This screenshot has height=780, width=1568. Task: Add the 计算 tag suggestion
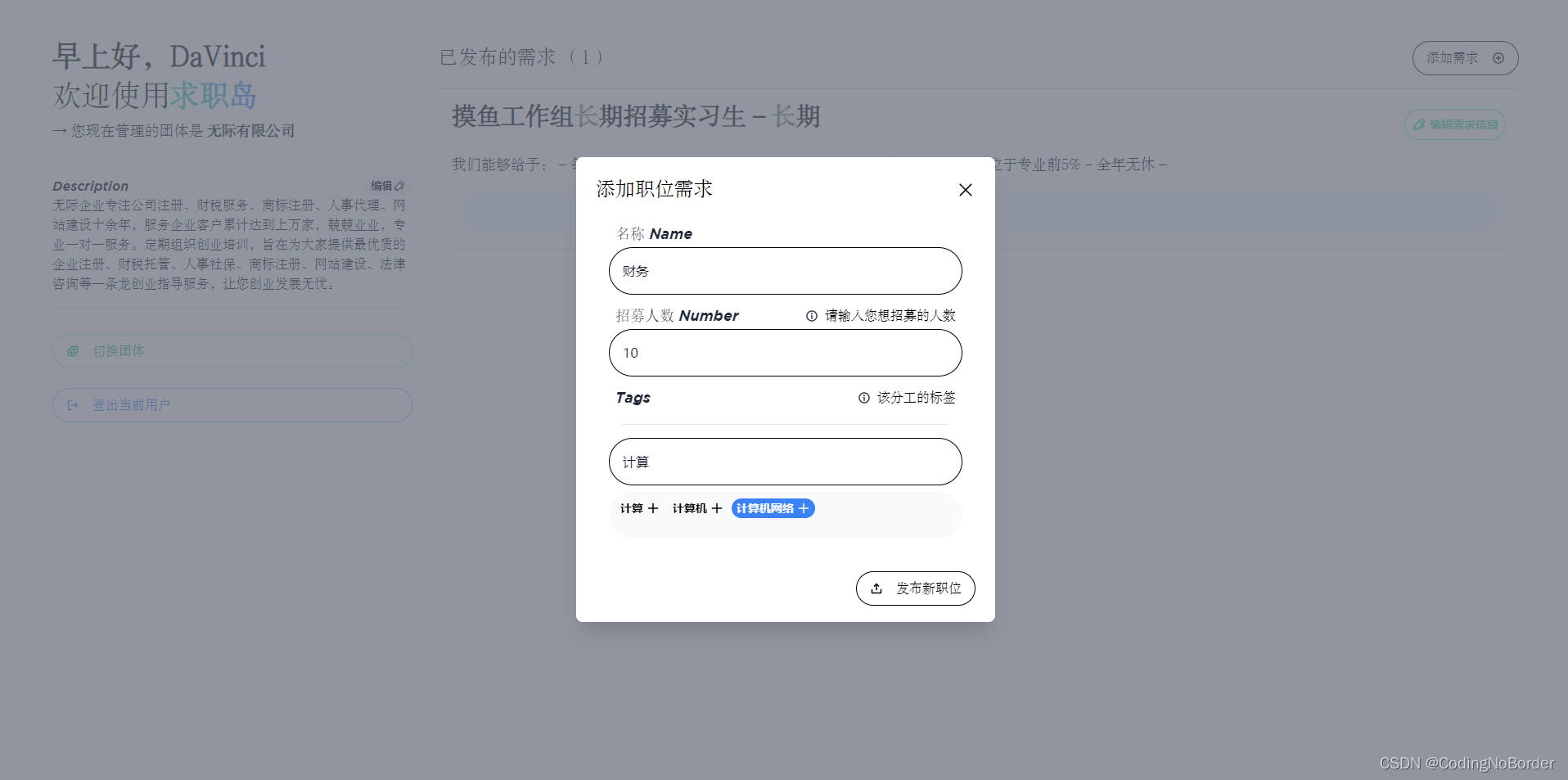[638, 508]
